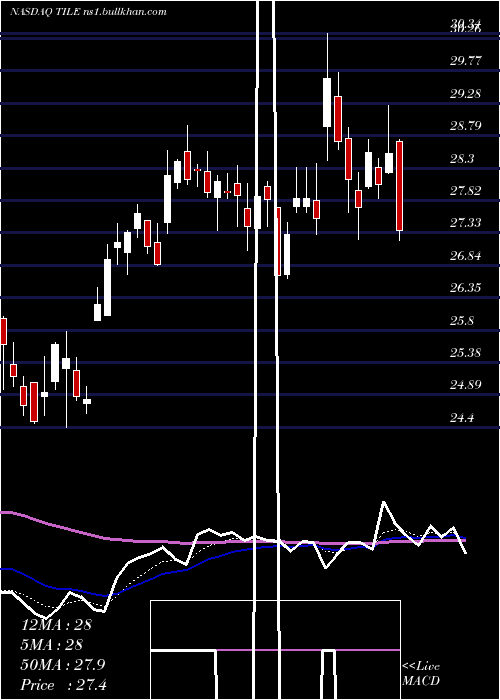Click the 26.35 price axis label

(x=466, y=288)
